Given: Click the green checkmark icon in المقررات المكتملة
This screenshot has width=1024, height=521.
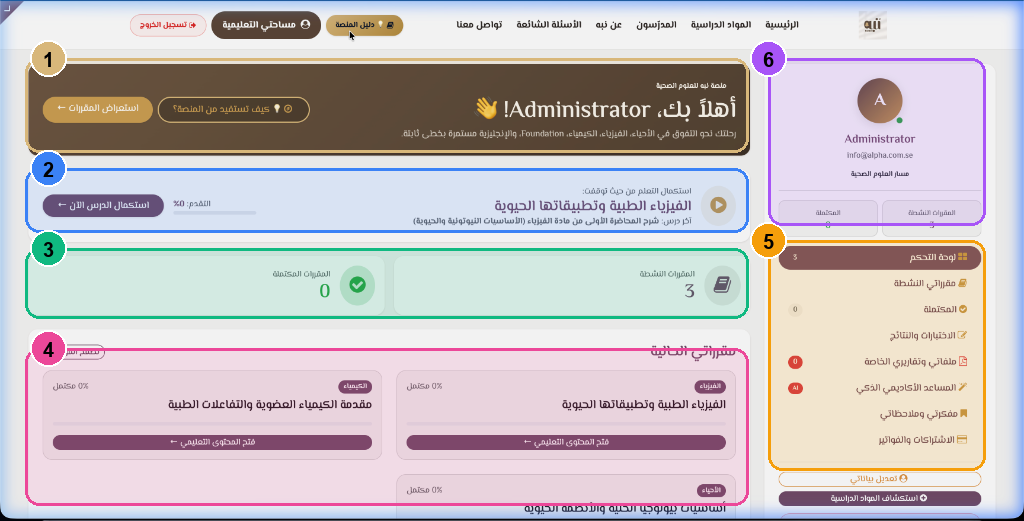Looking at the screenshot, I should [357, 285].
